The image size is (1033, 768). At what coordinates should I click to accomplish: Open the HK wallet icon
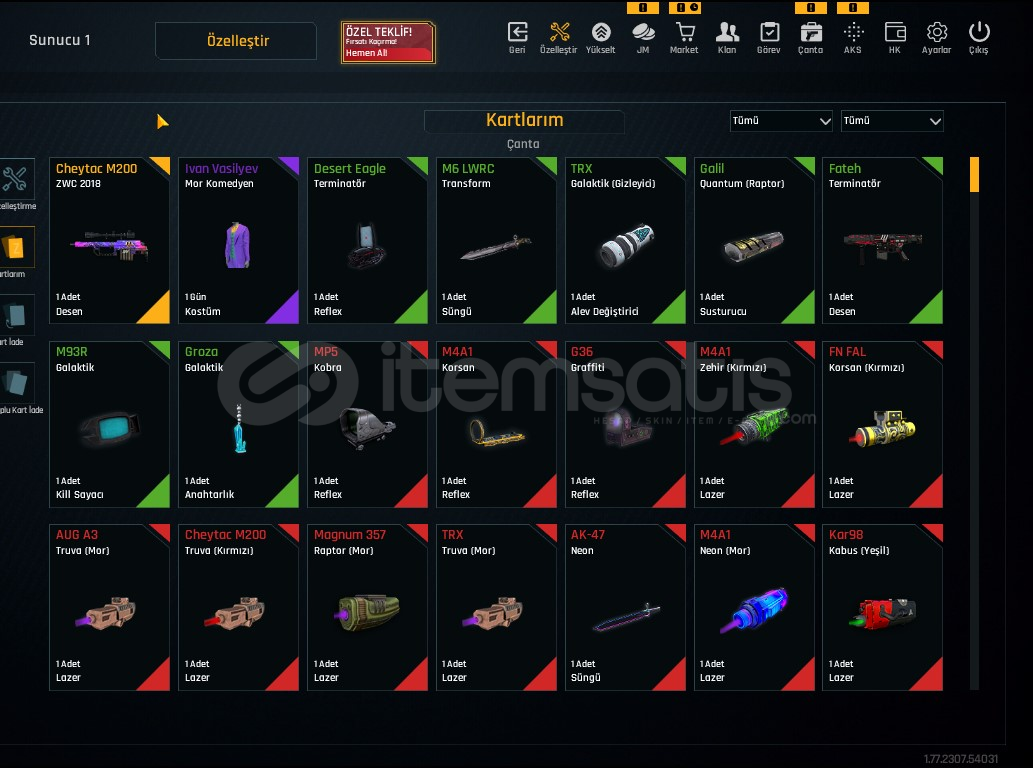895,38
